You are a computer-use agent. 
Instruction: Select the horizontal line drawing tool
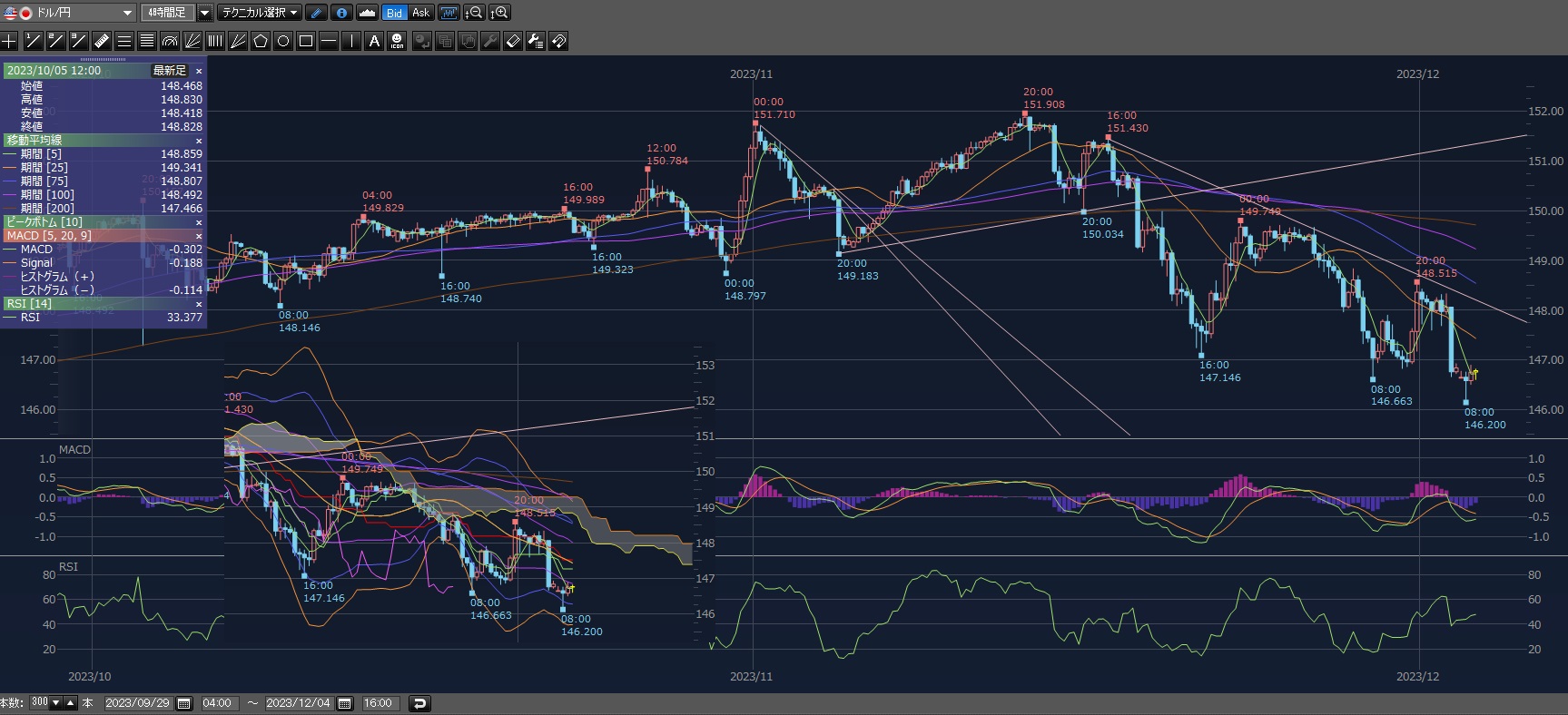tap(329, 41)
